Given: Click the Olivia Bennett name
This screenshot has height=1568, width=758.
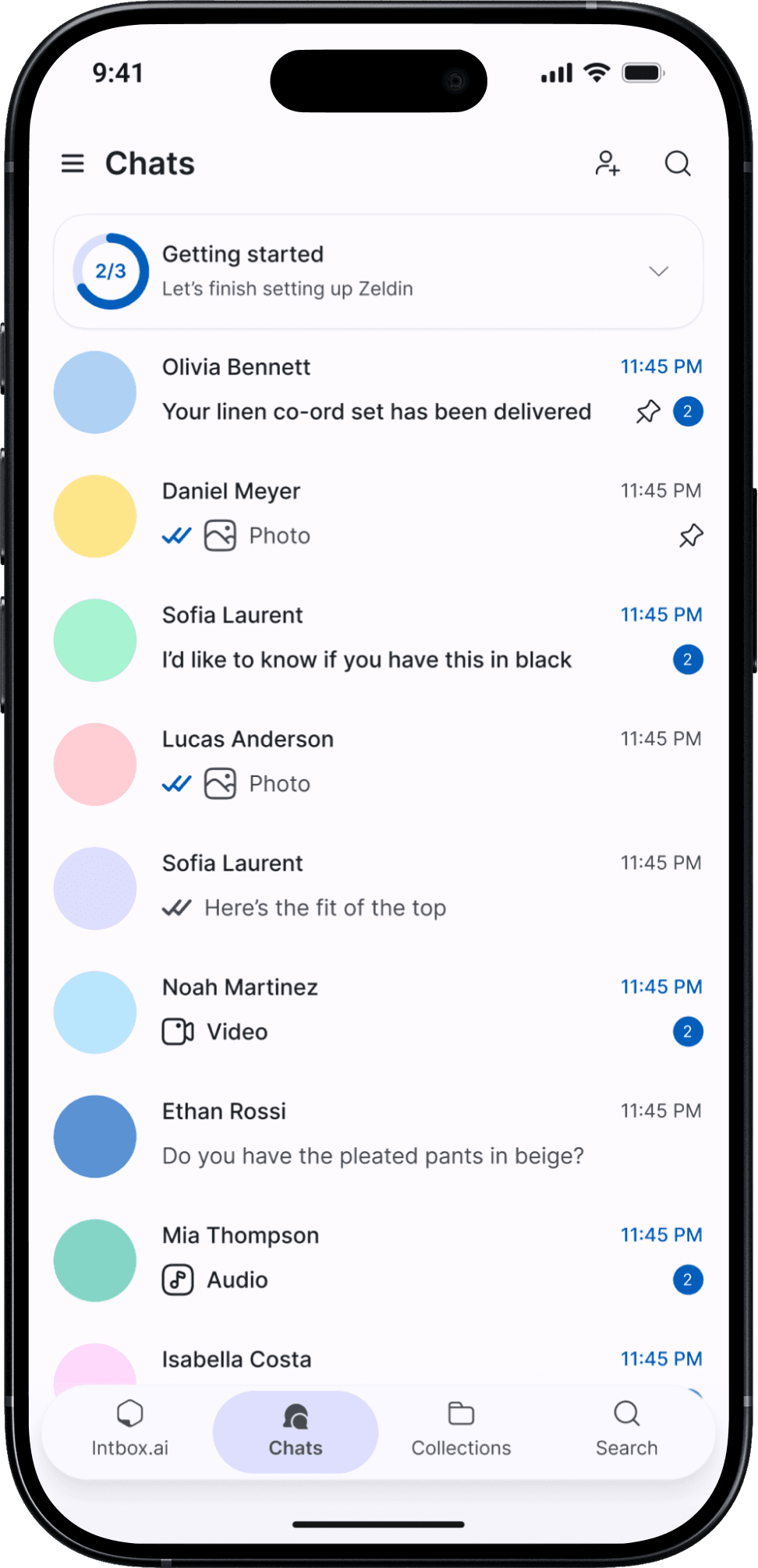Looking at the screenshot, I should point(236,367).
